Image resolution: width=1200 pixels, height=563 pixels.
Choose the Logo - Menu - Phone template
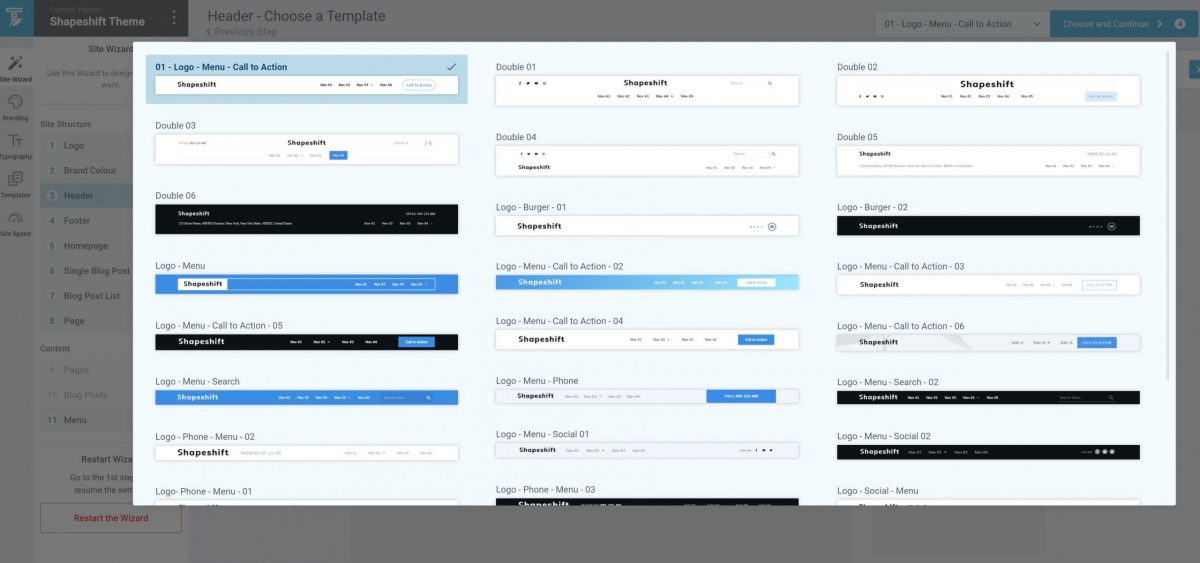(647, 396)
